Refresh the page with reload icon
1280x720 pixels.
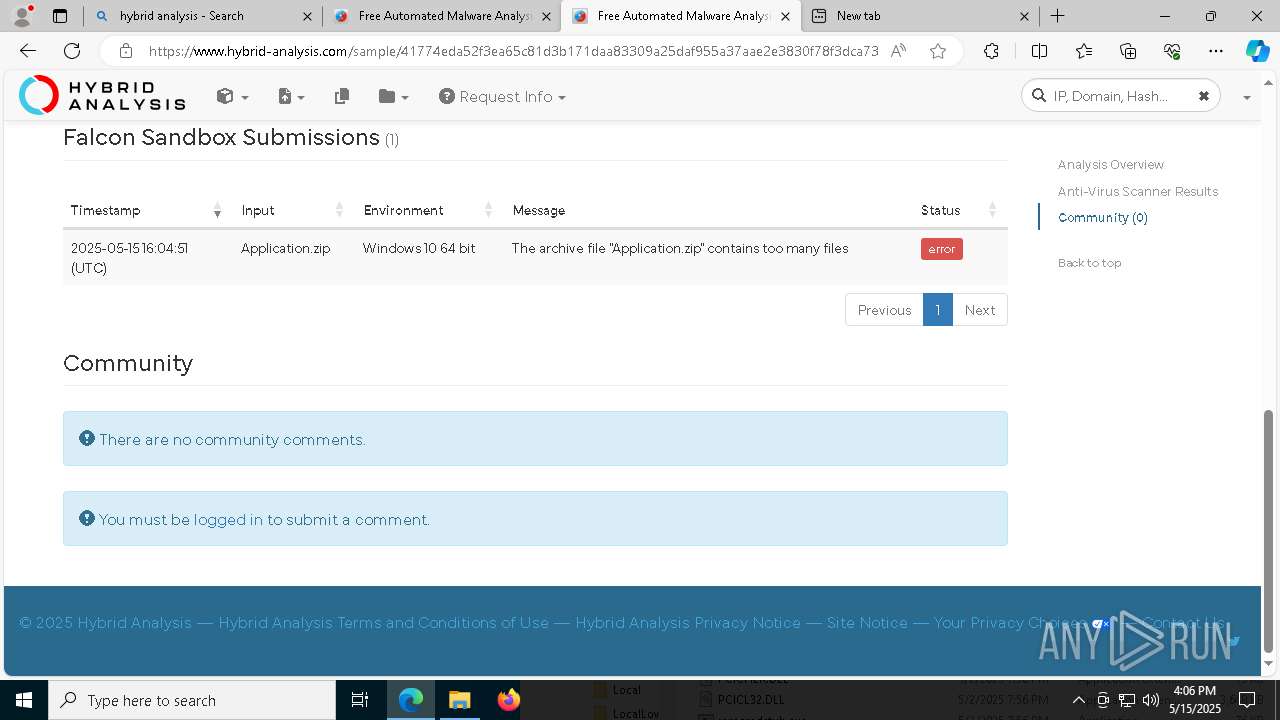(72, 51)
